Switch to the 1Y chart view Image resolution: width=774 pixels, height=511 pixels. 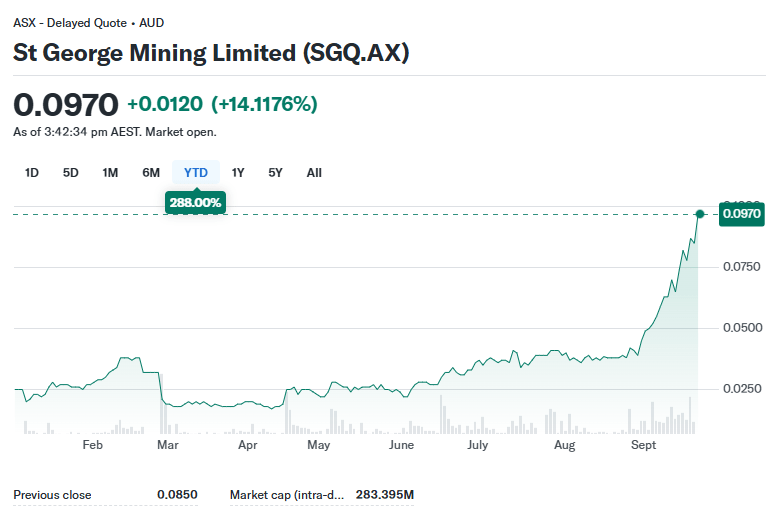point(238,173)
